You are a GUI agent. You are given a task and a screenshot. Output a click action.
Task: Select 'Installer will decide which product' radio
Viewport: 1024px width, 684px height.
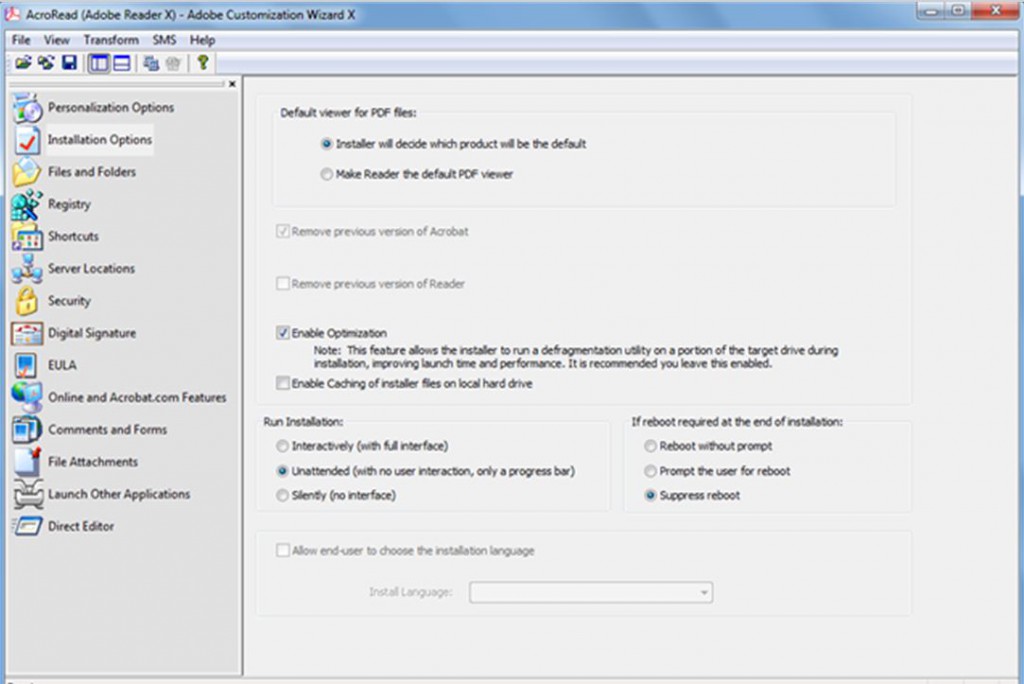tap(327, 144)
